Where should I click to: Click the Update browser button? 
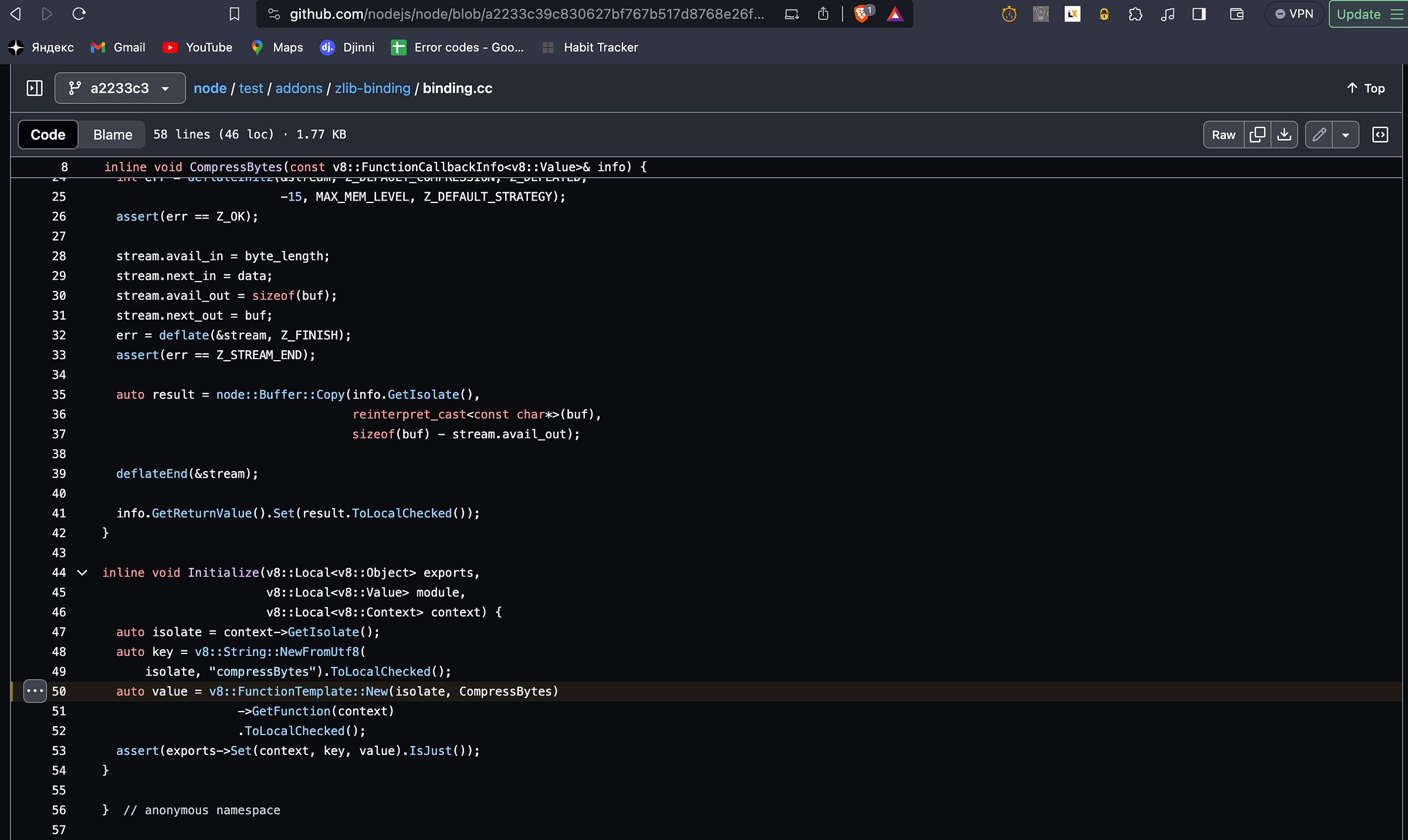coord(1368,14)
